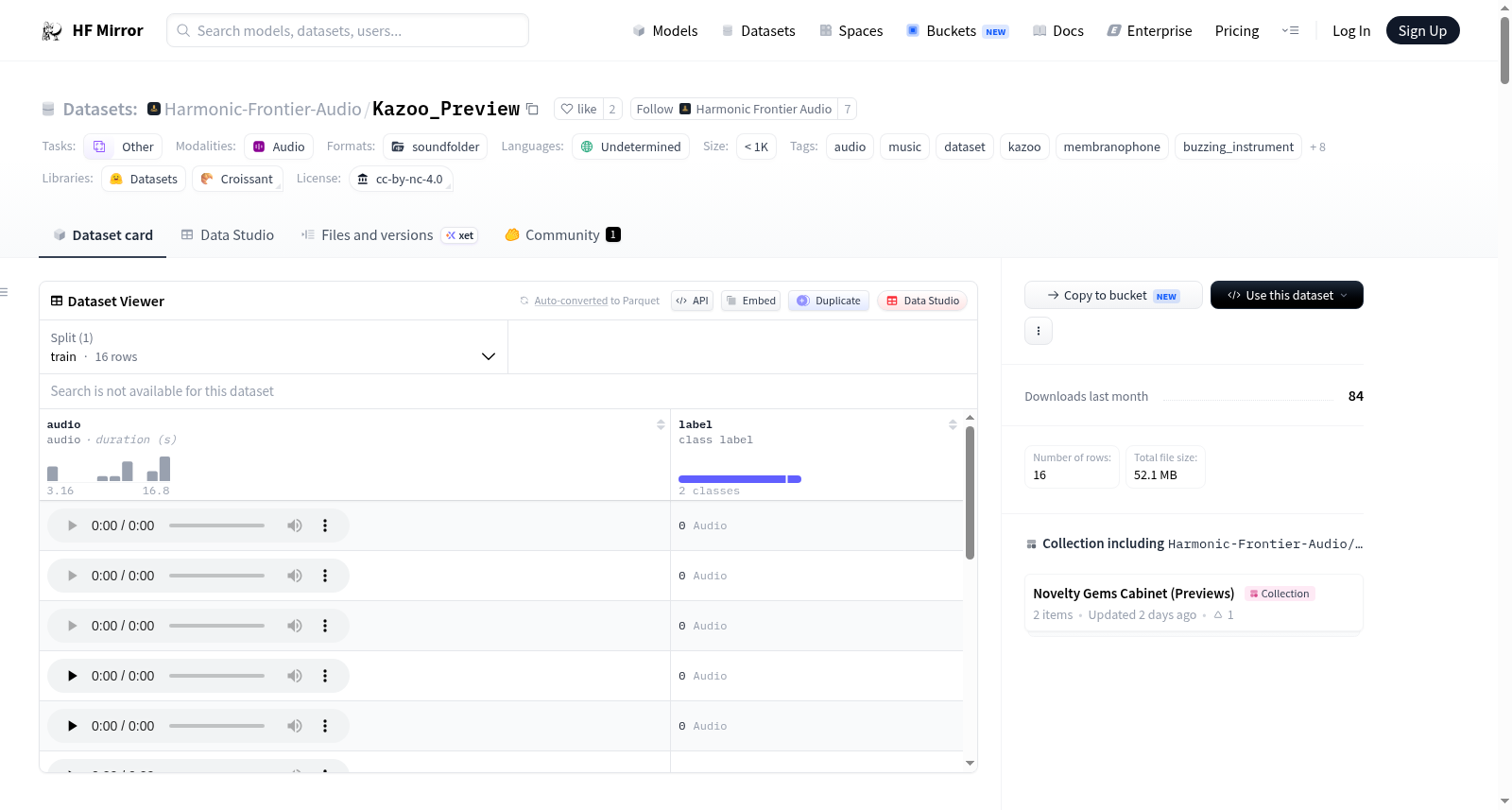This screenshot has height=810, width=1512.
Task: Like the Kazoo_Preview dataset
Action: pyautogui.click(x=579, y=109)
